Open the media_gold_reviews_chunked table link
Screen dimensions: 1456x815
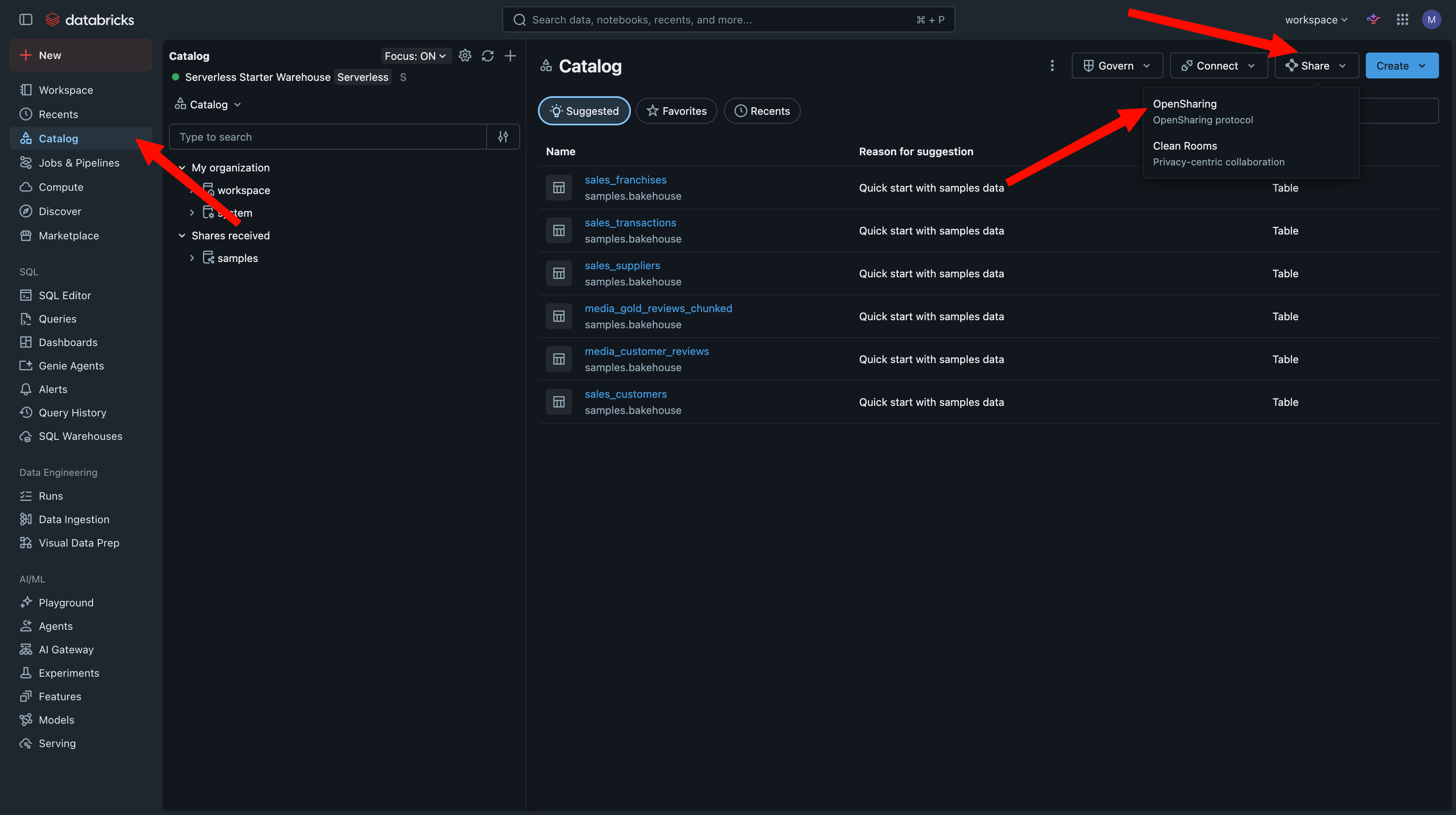(658, 308)
